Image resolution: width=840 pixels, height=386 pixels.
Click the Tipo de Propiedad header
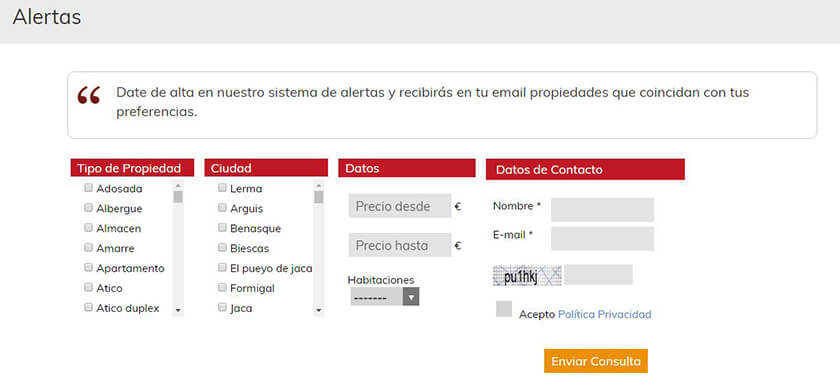(x=132, y=168)
